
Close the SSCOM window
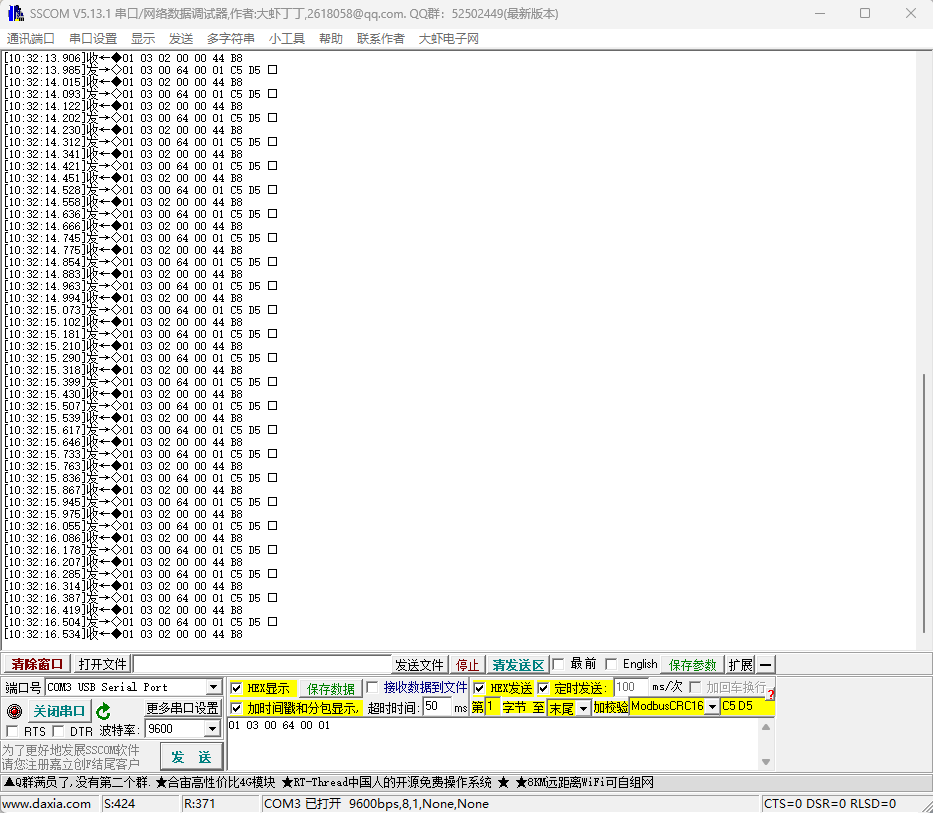[x=910, y=13]
